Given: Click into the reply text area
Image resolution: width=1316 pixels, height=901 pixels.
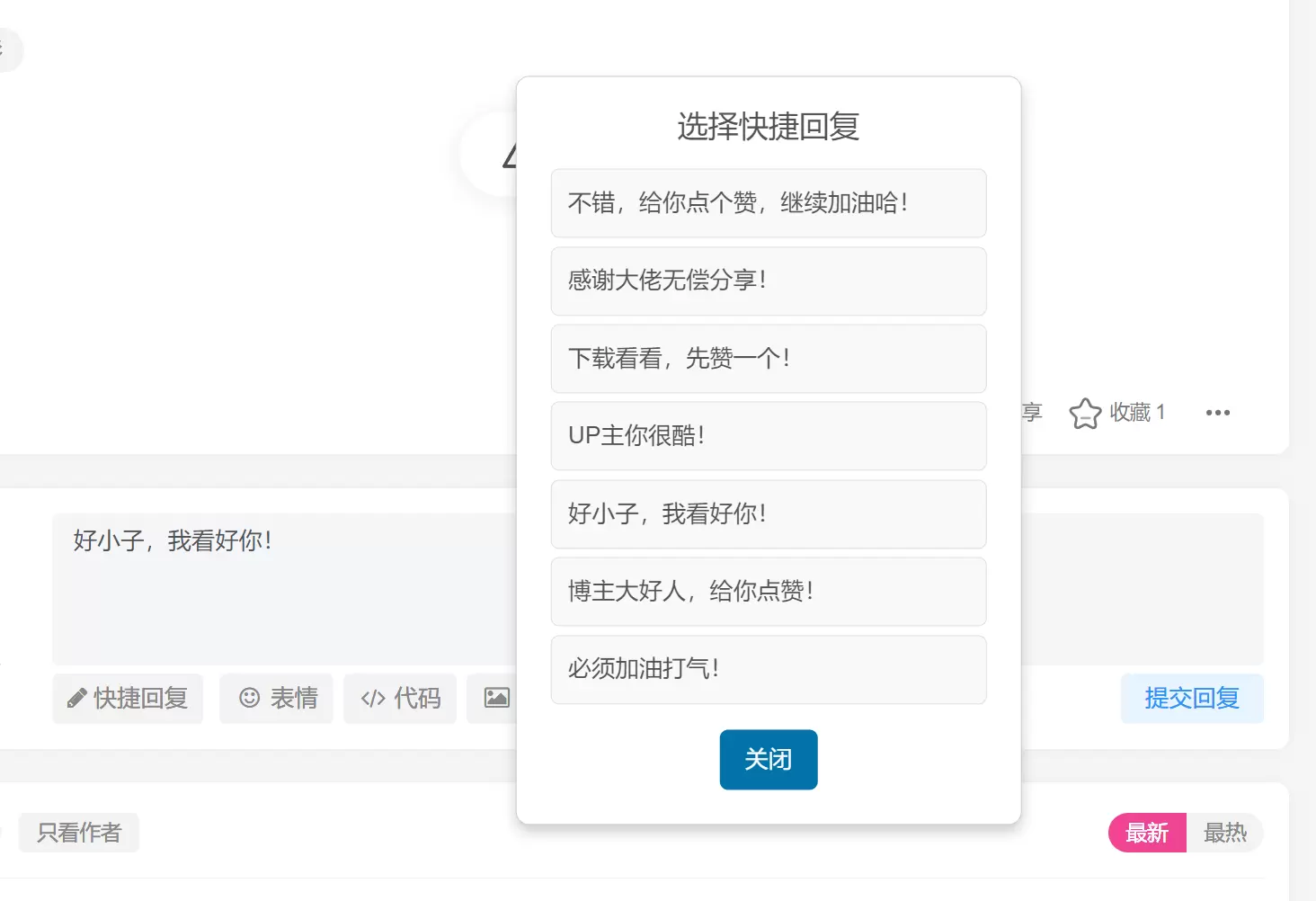Looking at the screenshot, I should [x=283, y=589].
